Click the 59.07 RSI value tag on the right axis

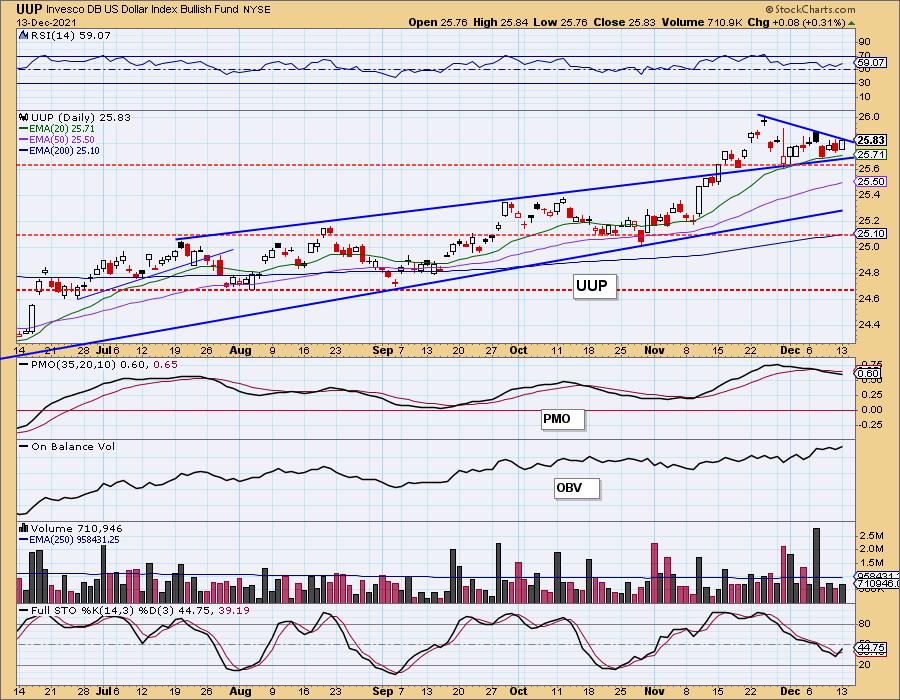[871, 62]
